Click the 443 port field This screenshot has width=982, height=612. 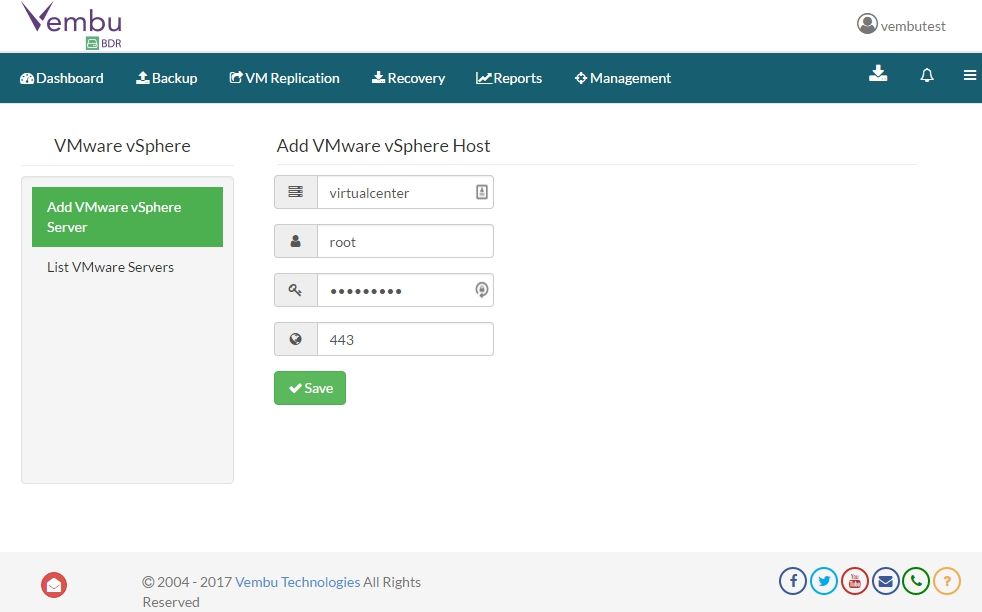pos(405,339)
